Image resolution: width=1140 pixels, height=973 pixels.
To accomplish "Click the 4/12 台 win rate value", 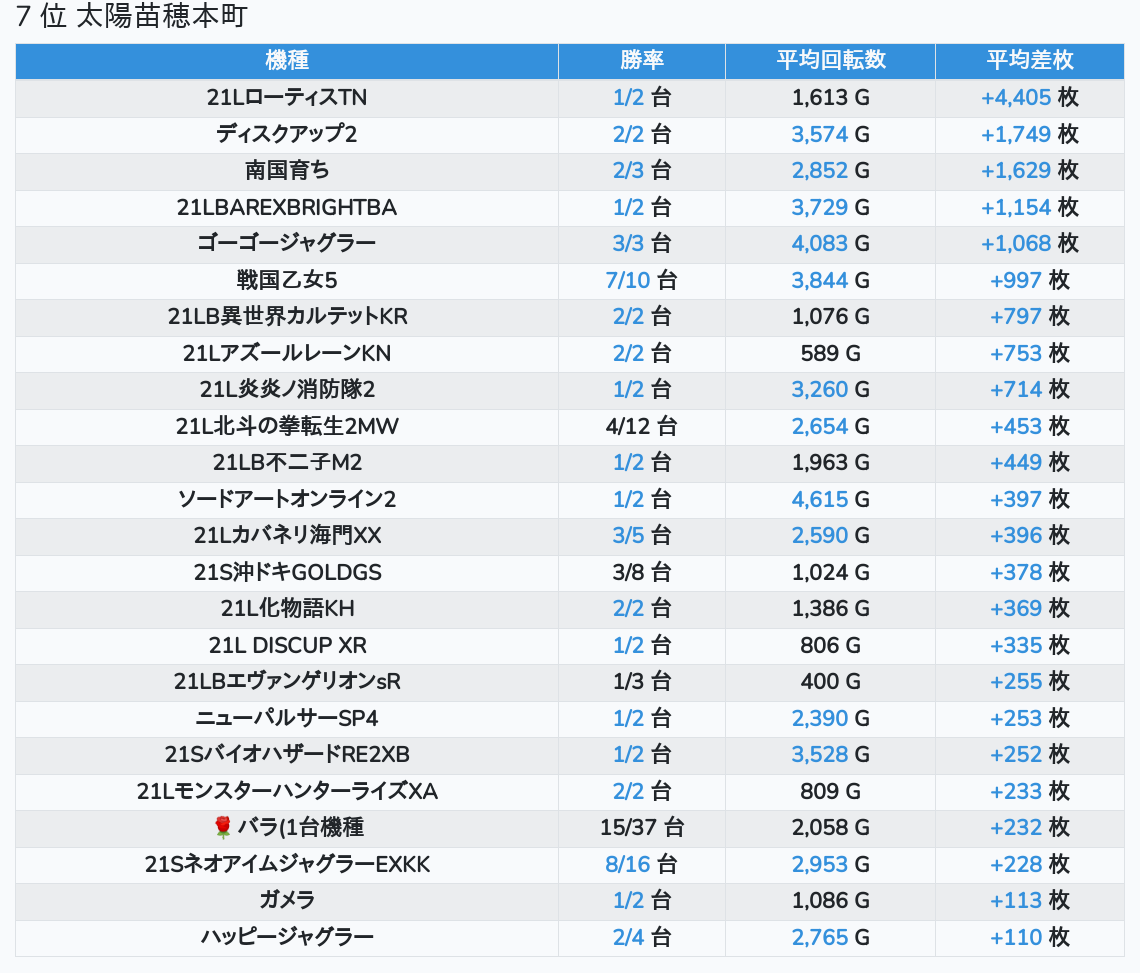I will tap(641, 426).
